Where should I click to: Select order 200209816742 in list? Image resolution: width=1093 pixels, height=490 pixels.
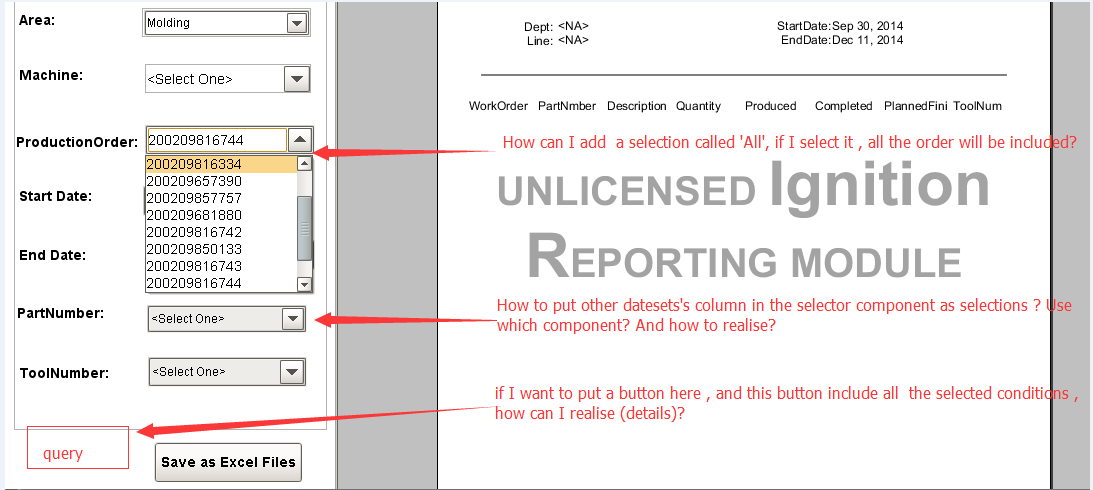pos(221,232)
